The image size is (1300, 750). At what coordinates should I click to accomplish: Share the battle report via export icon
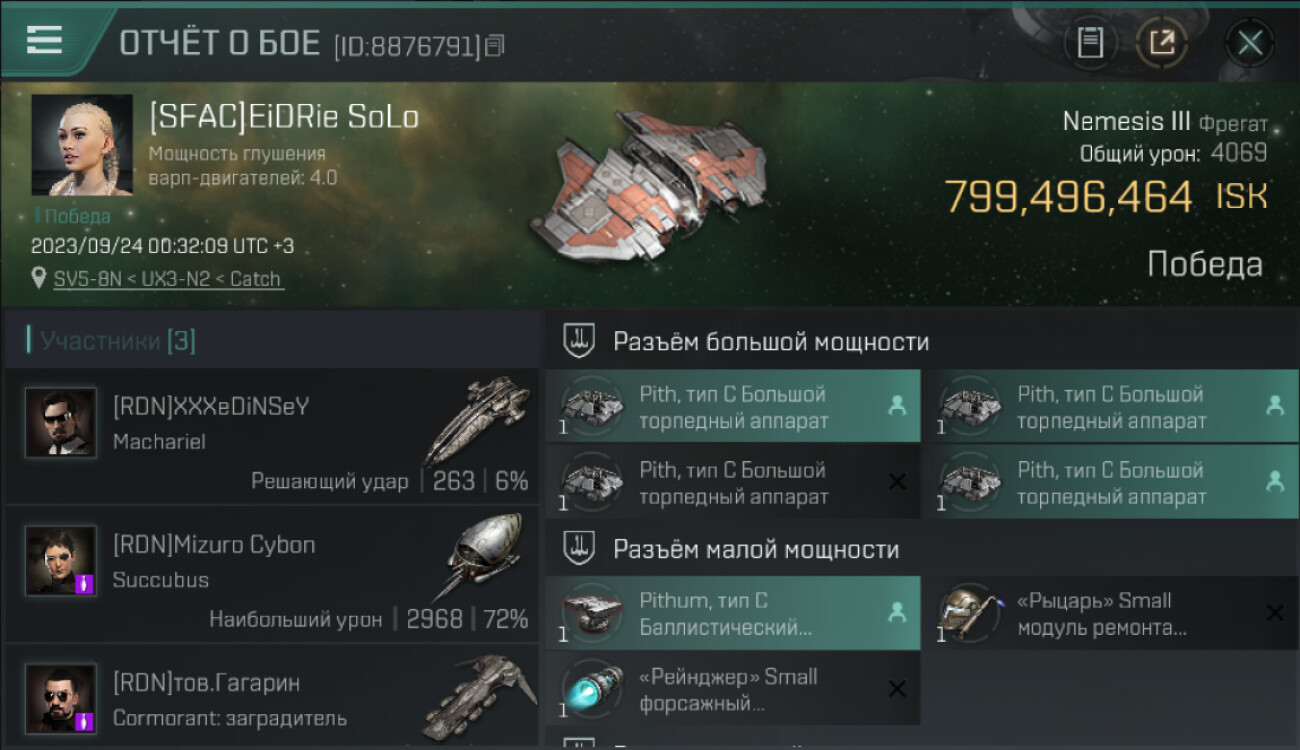[1162, 43]
